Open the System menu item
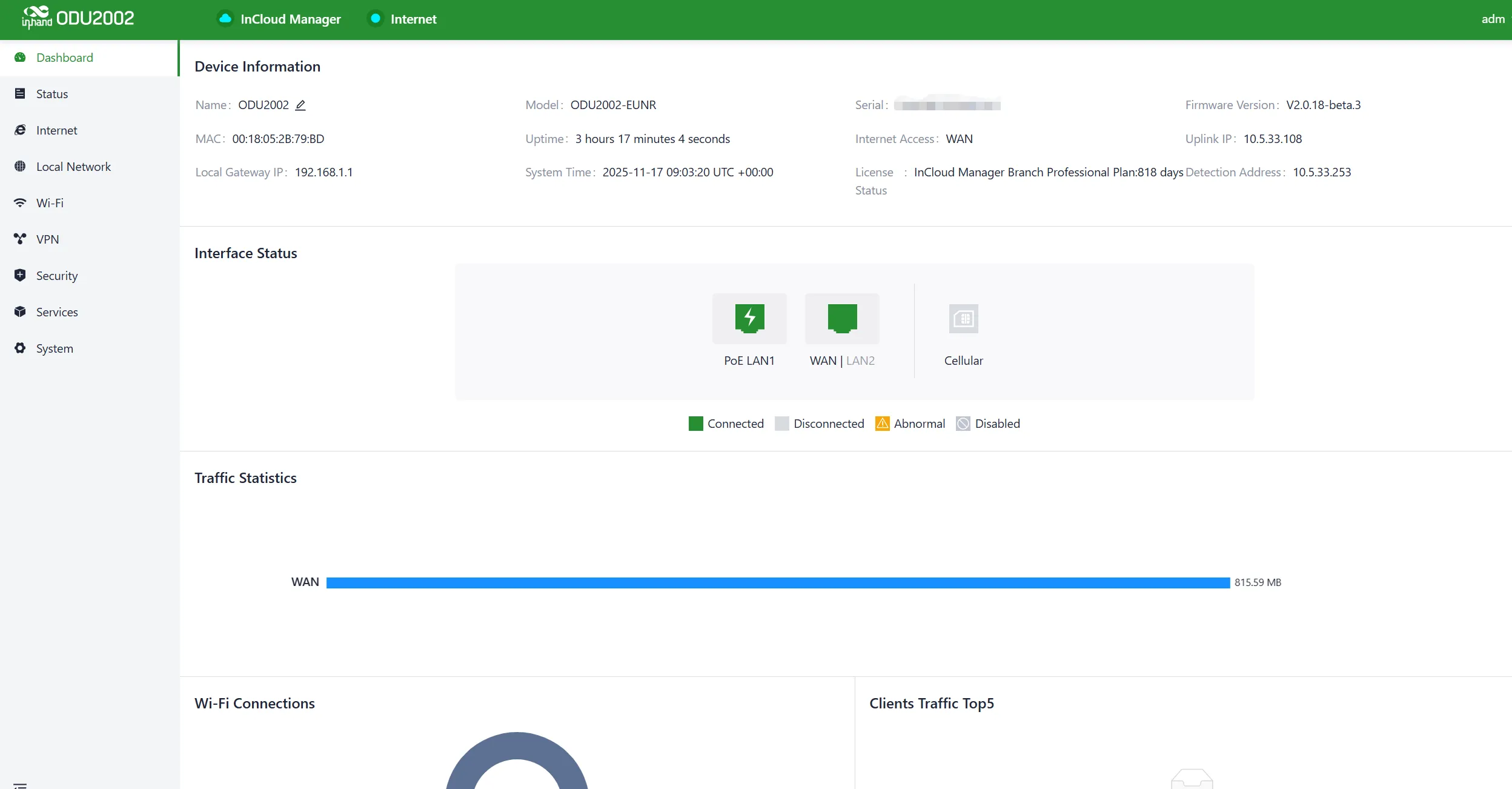Image resolution: width=1512 pixels, height=789 pixels. click(x=89, y=348)
